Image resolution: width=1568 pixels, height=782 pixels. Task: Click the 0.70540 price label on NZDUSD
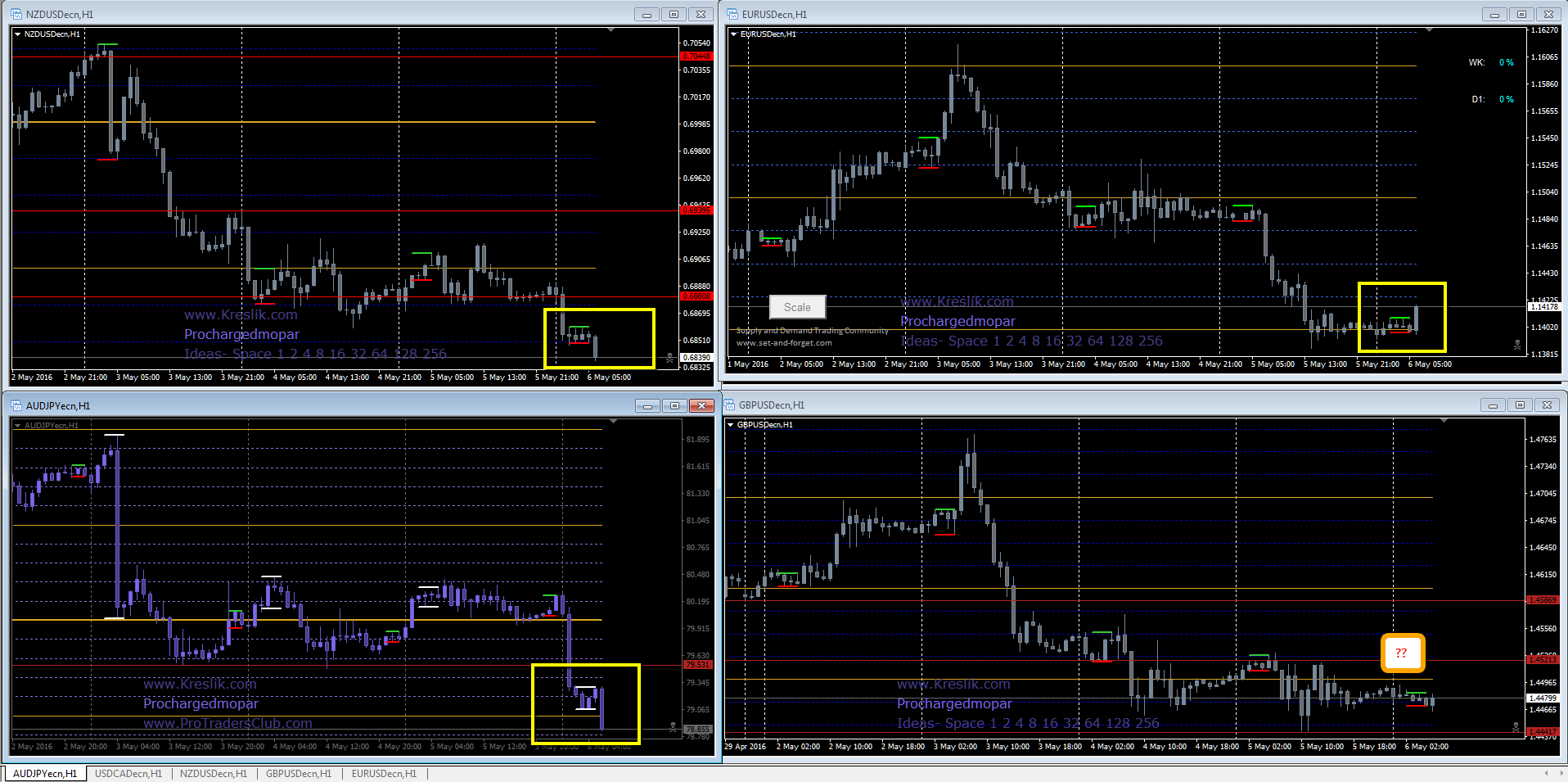pyautogui.click(x=696, y=43)
